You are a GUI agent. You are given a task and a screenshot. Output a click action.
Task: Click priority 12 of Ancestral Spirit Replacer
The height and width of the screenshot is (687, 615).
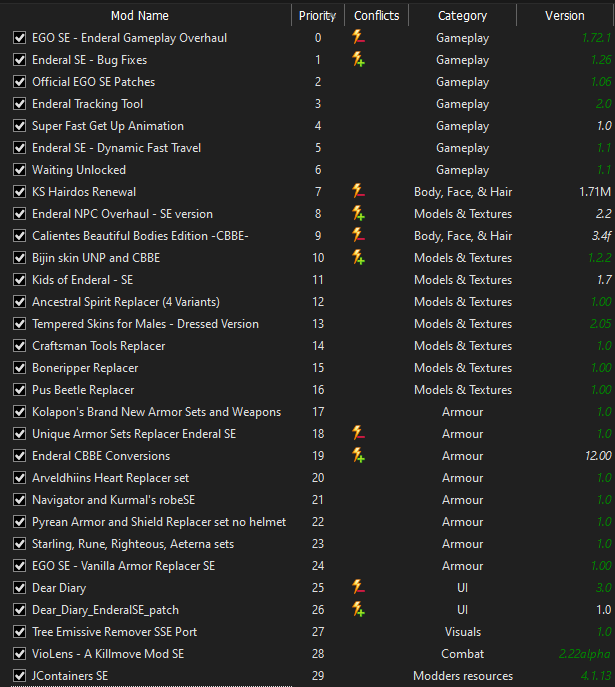(x=318, y=301)
